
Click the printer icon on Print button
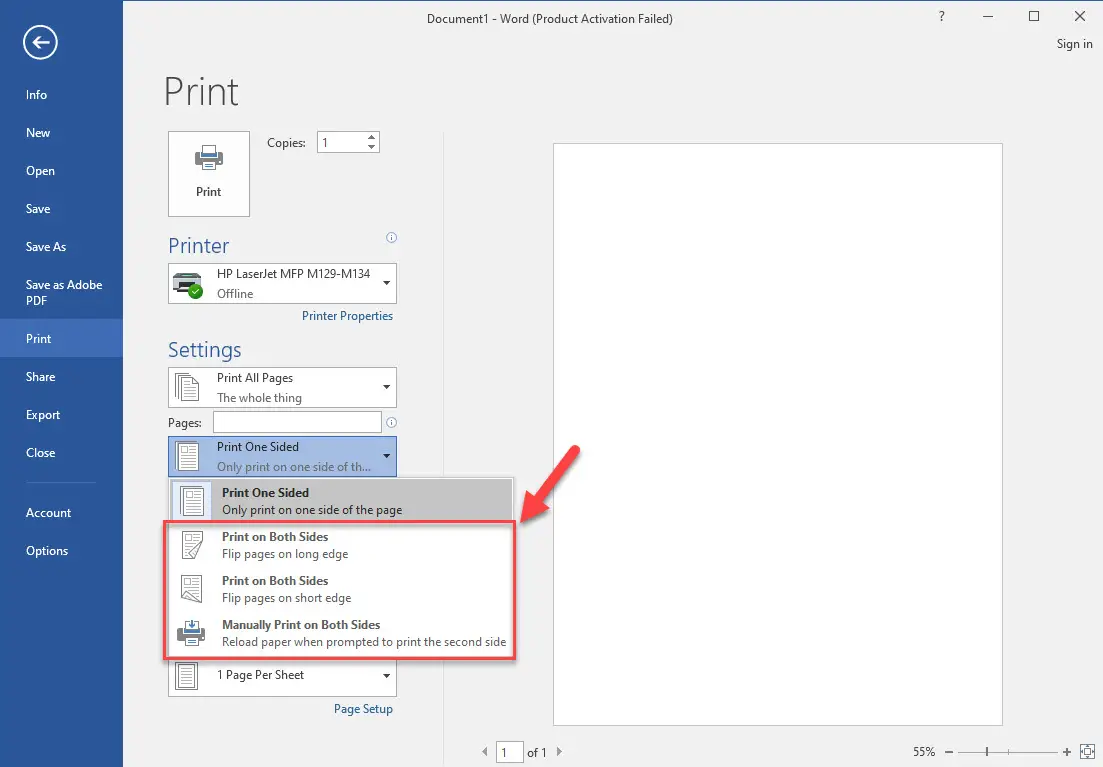209,158
